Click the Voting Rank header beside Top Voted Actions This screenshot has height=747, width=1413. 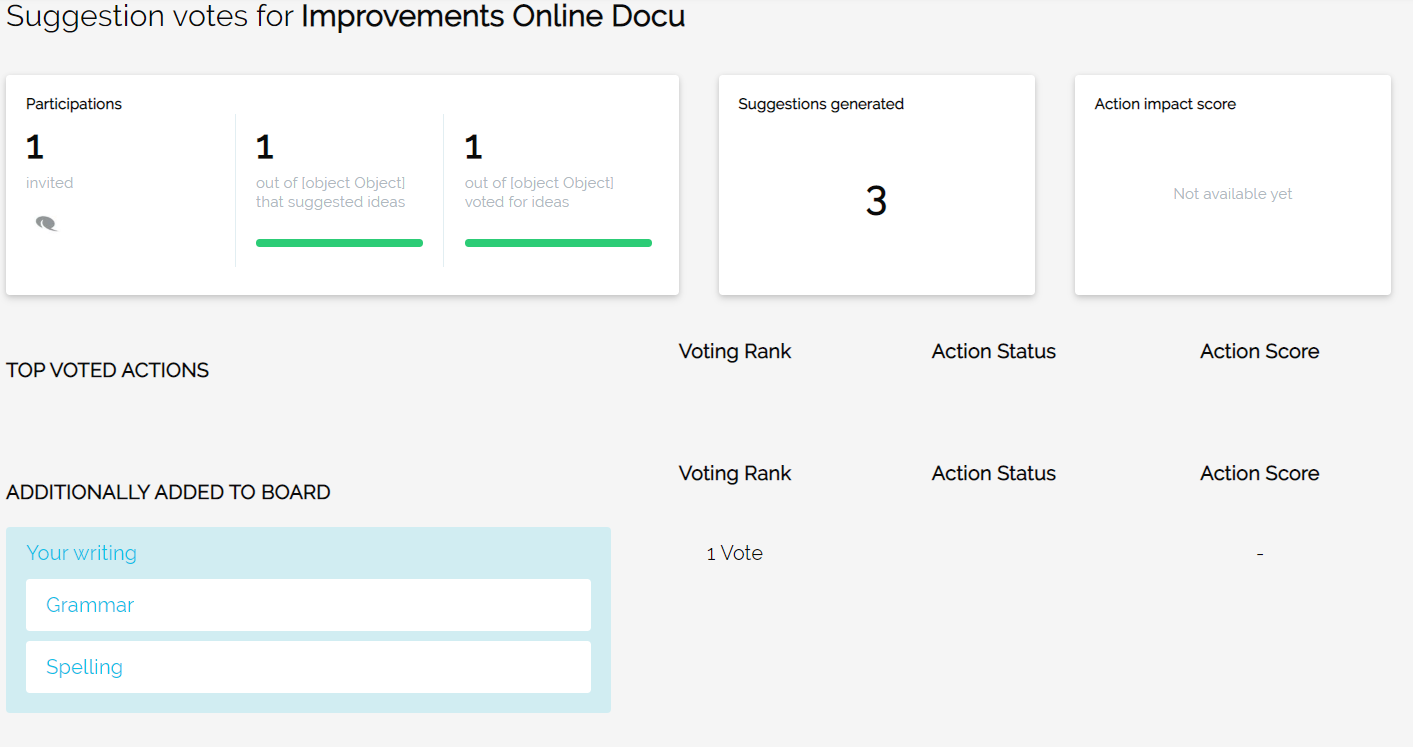click(x=735, y=351)
